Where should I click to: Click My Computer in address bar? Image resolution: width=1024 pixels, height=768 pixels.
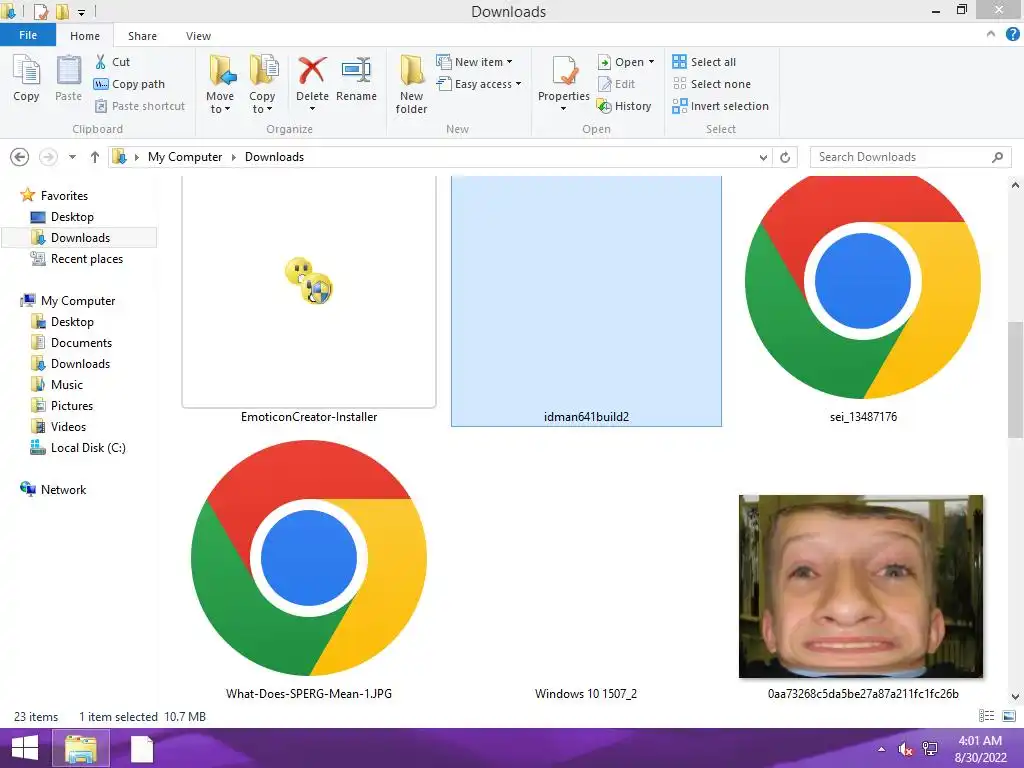pos(185,157)
